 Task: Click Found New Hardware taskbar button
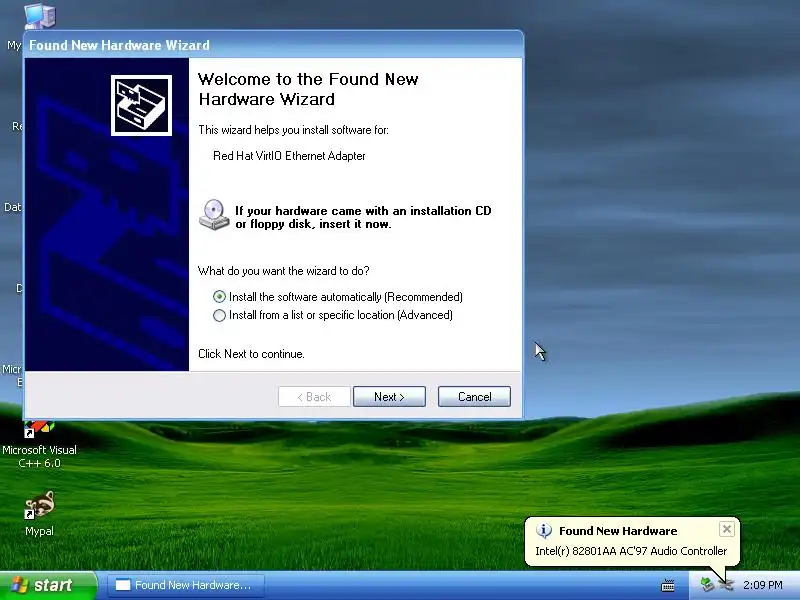tap(186, 585)
